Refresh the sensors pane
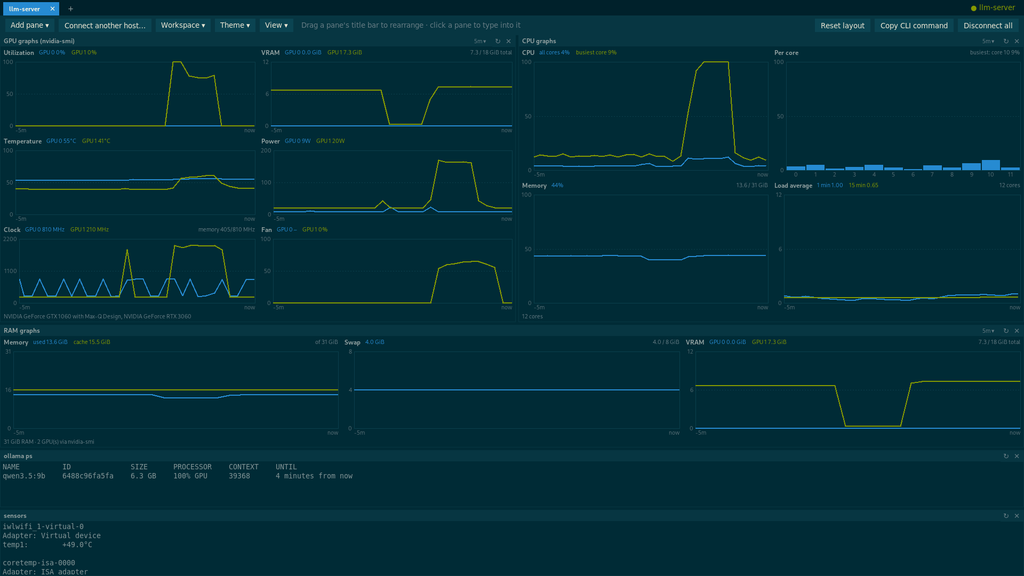Screen dimensions: 1024x576 (1006, 516)
